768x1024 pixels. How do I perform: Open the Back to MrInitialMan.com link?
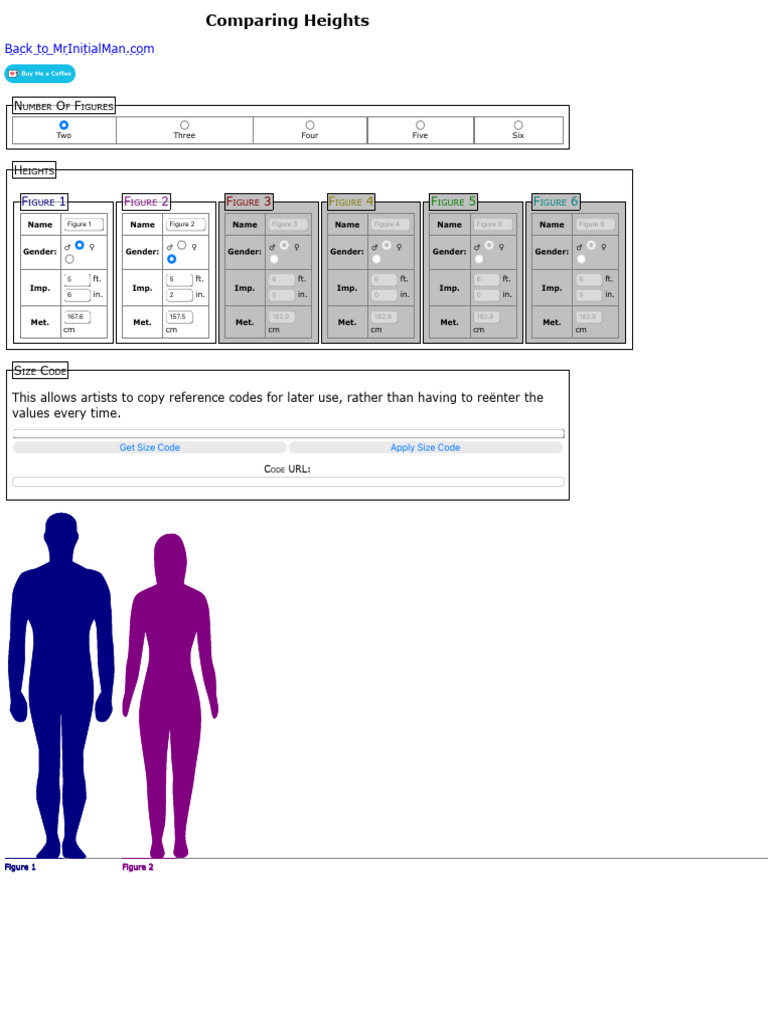pyautogui.click(x=79, y=48)
